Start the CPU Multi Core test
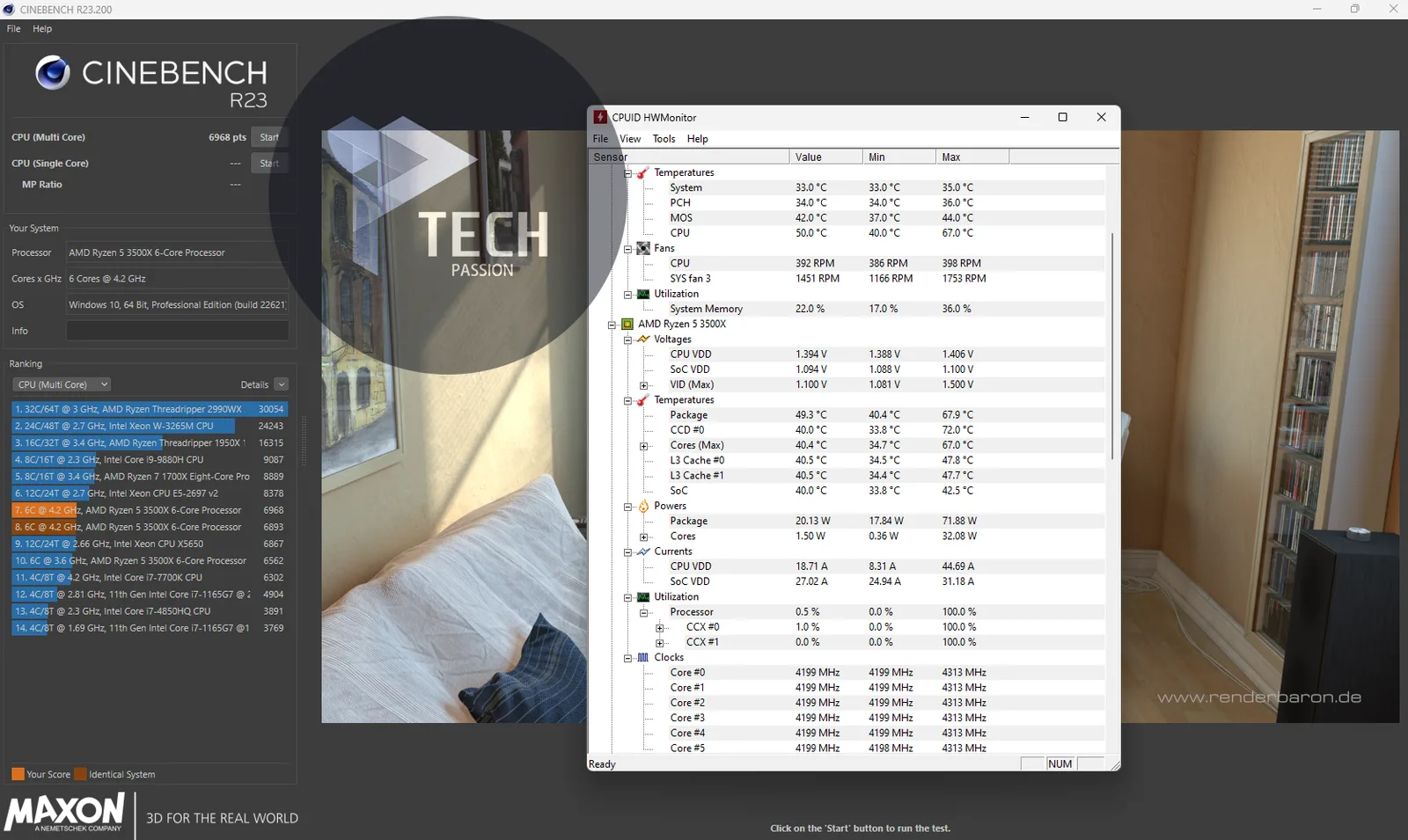This screenshot has width=1408, height=840. point(269,137)
